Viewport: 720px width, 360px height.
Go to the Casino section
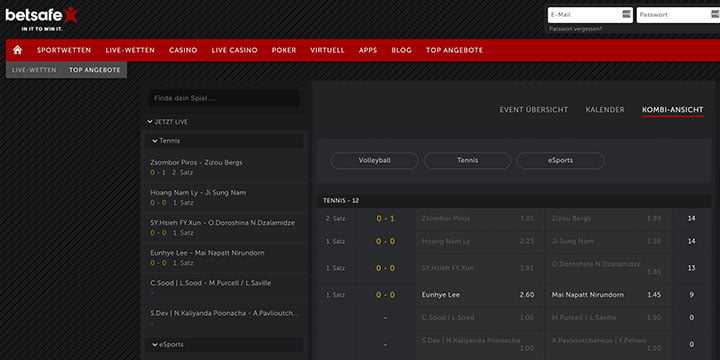[x=183, y=51]
